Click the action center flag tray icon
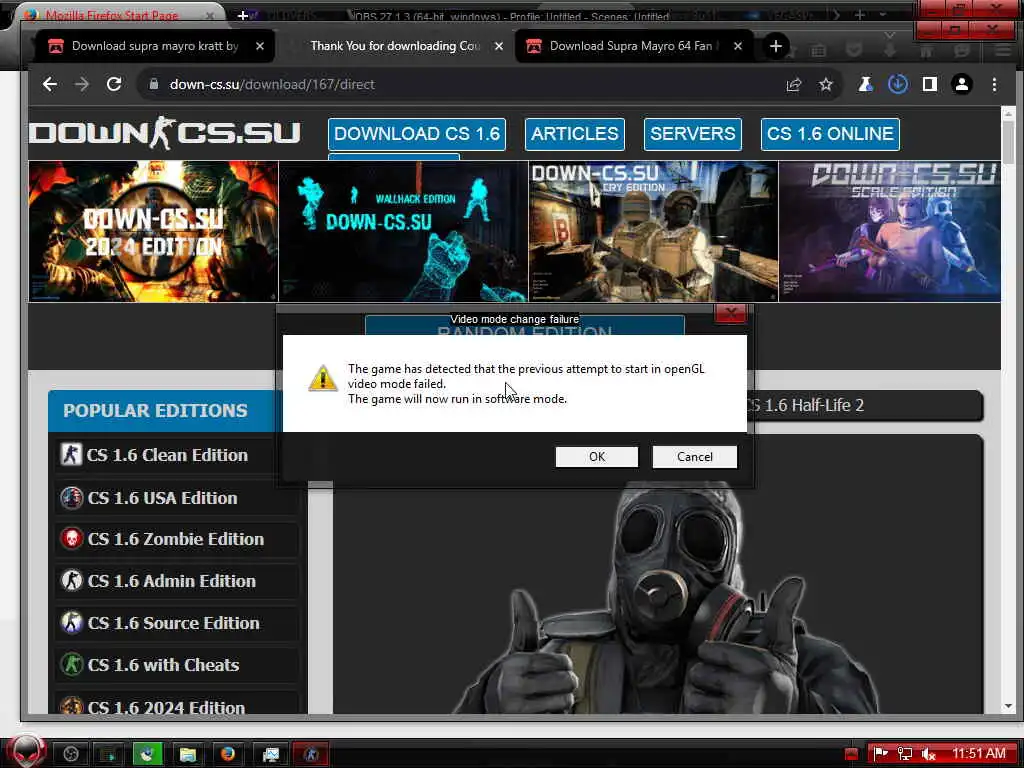1024x768 pixels. [x=881, y=754]
